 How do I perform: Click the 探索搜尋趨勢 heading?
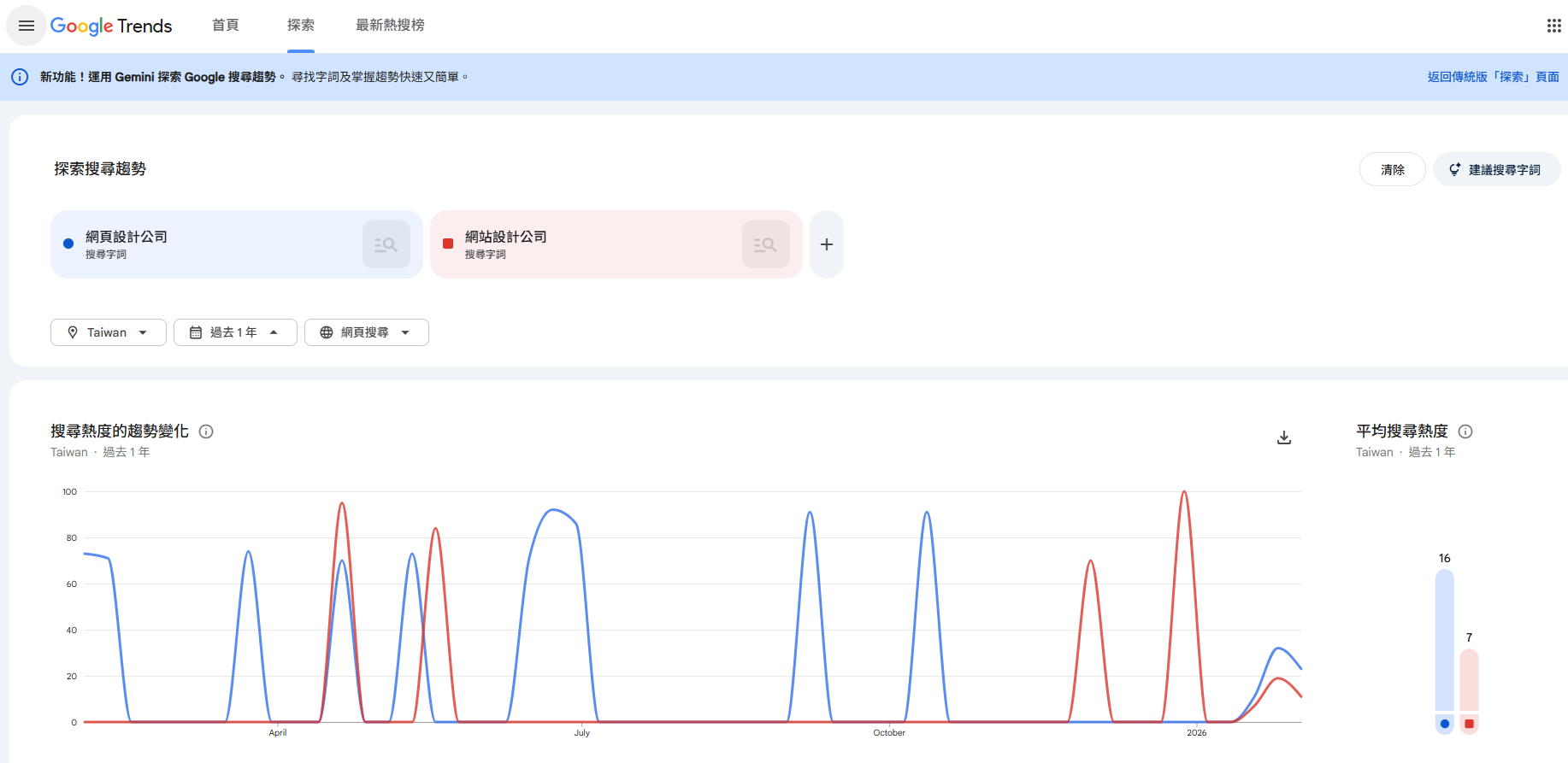pyautogui.click(x=100, y=169)
